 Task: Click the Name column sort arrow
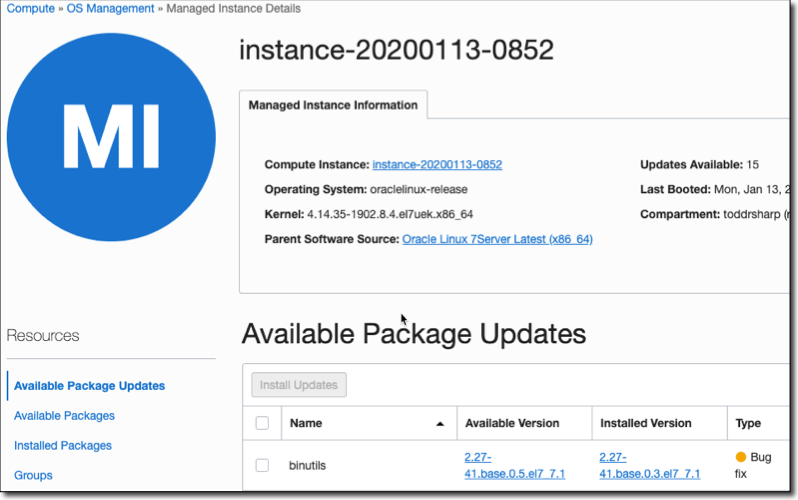pos(440,424)
